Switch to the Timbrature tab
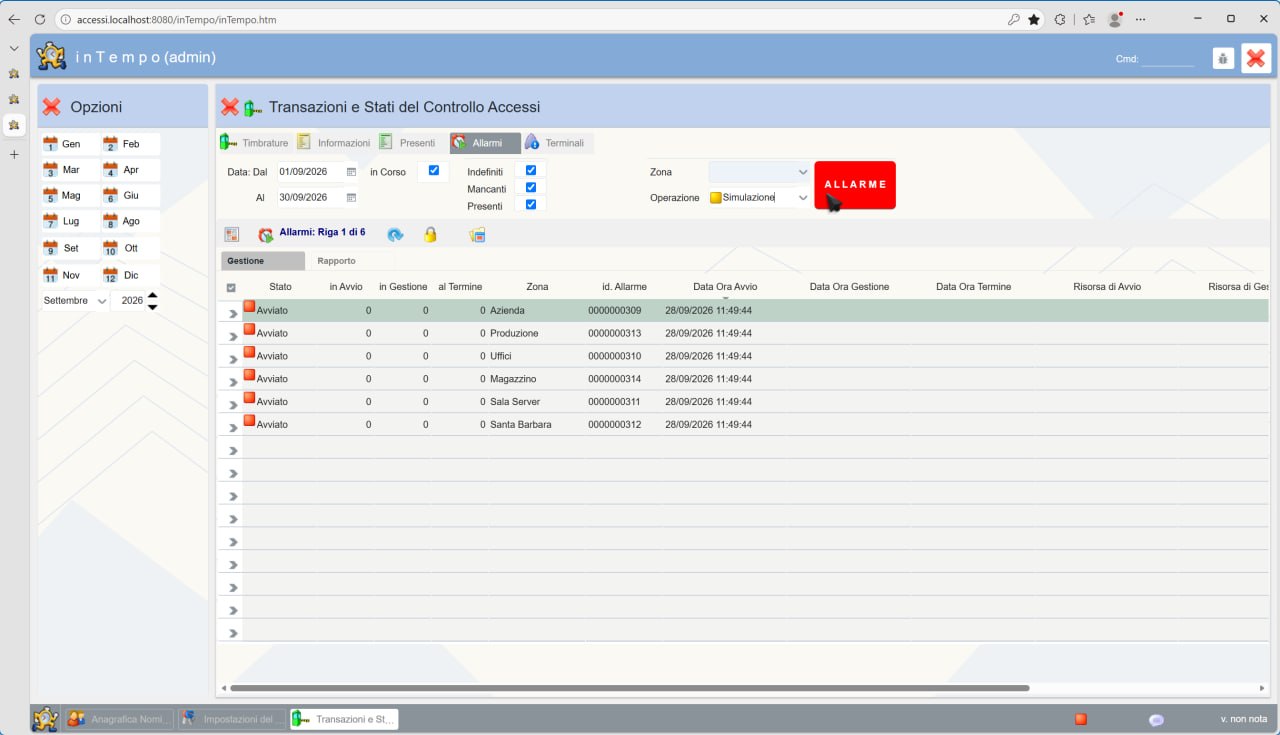 pyautogui.click(x=255, y=143)
